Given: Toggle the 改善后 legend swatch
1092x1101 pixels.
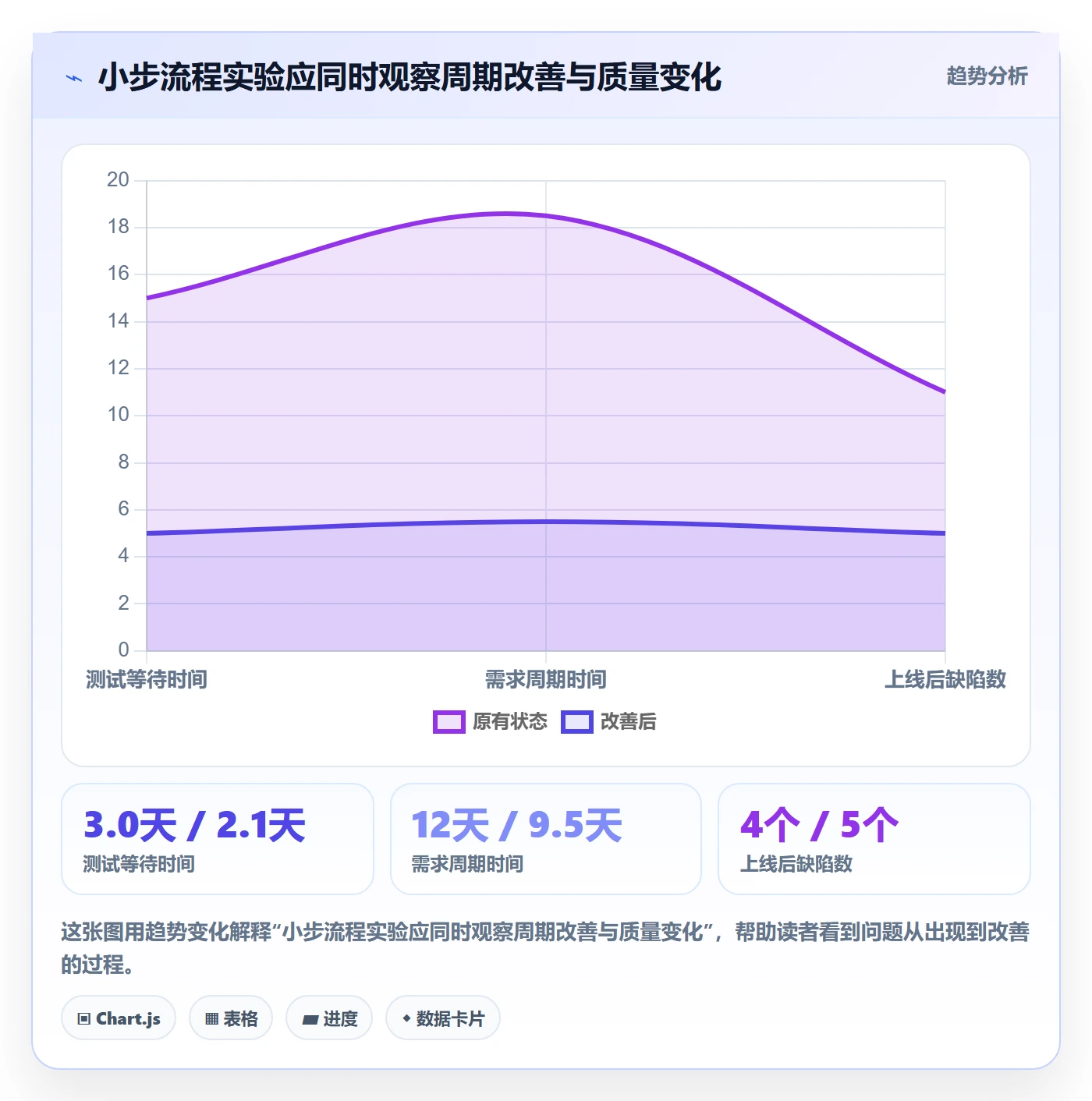Looking at the screenshot, I should click(x=577, y=722).
